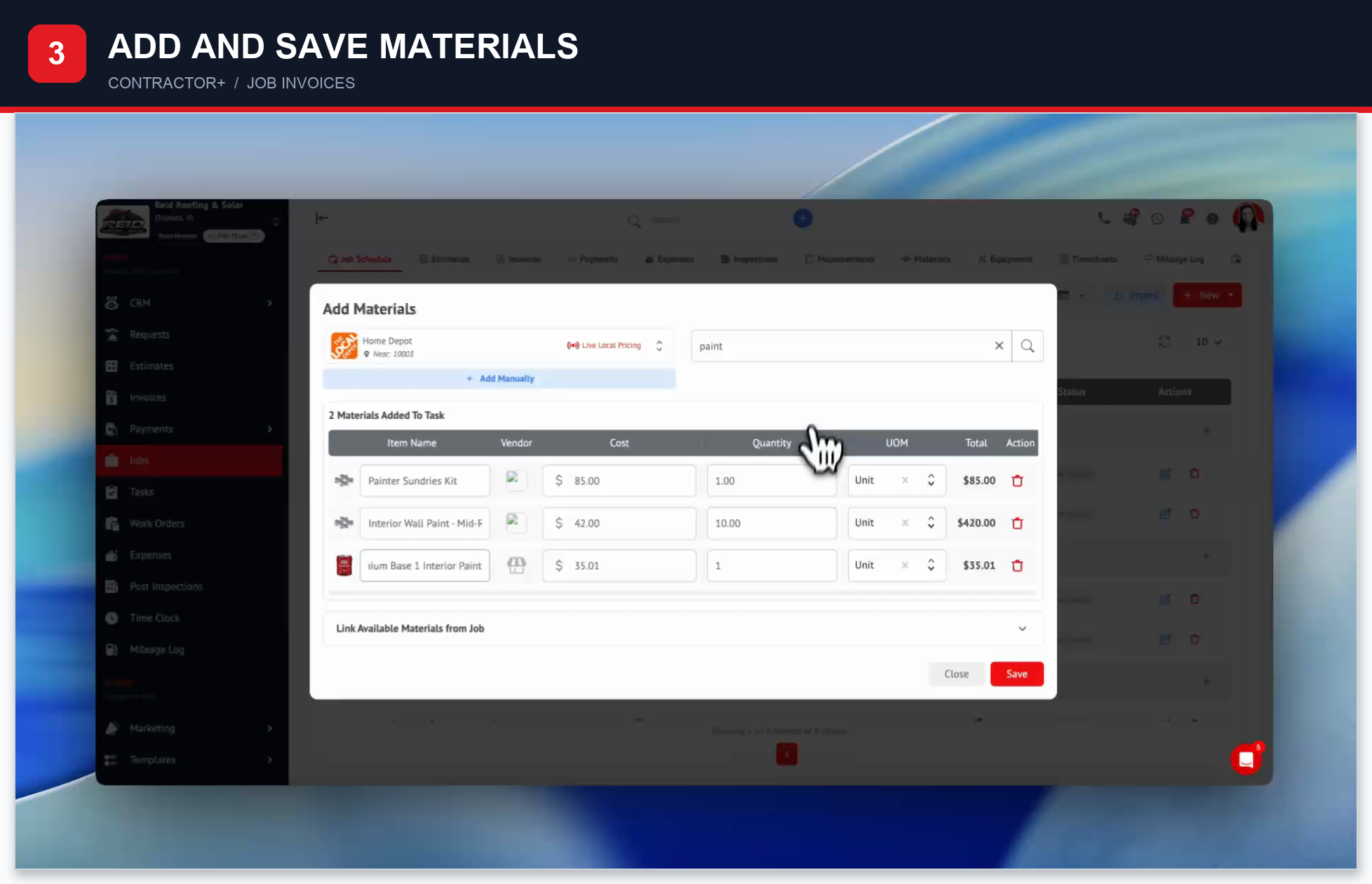Clear the Unit value in the $85.00 row
The height and width of the screenshot is (884, 1372).
[905, 481]
